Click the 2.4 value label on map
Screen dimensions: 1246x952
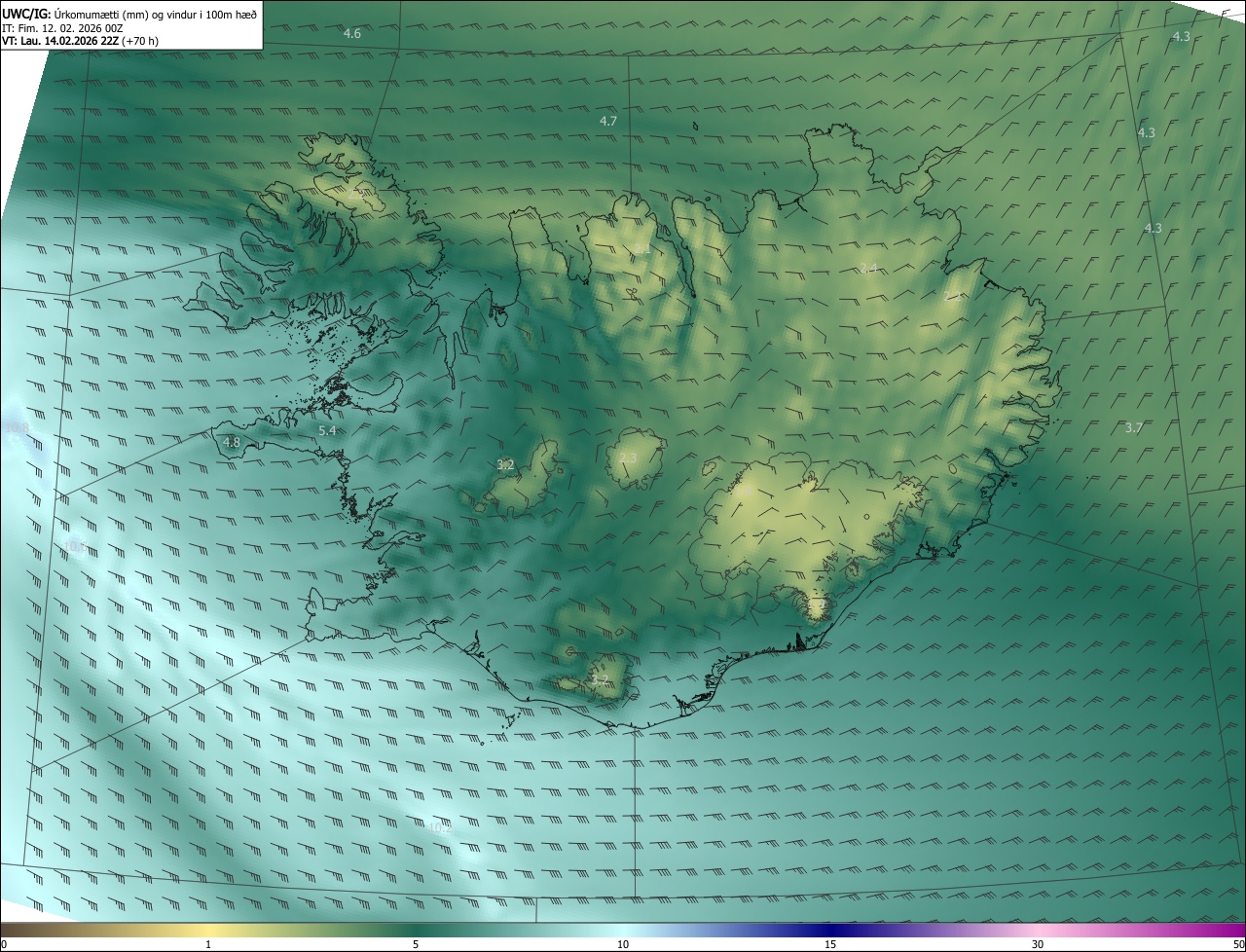pyautogui.click(x=869, y=268)
